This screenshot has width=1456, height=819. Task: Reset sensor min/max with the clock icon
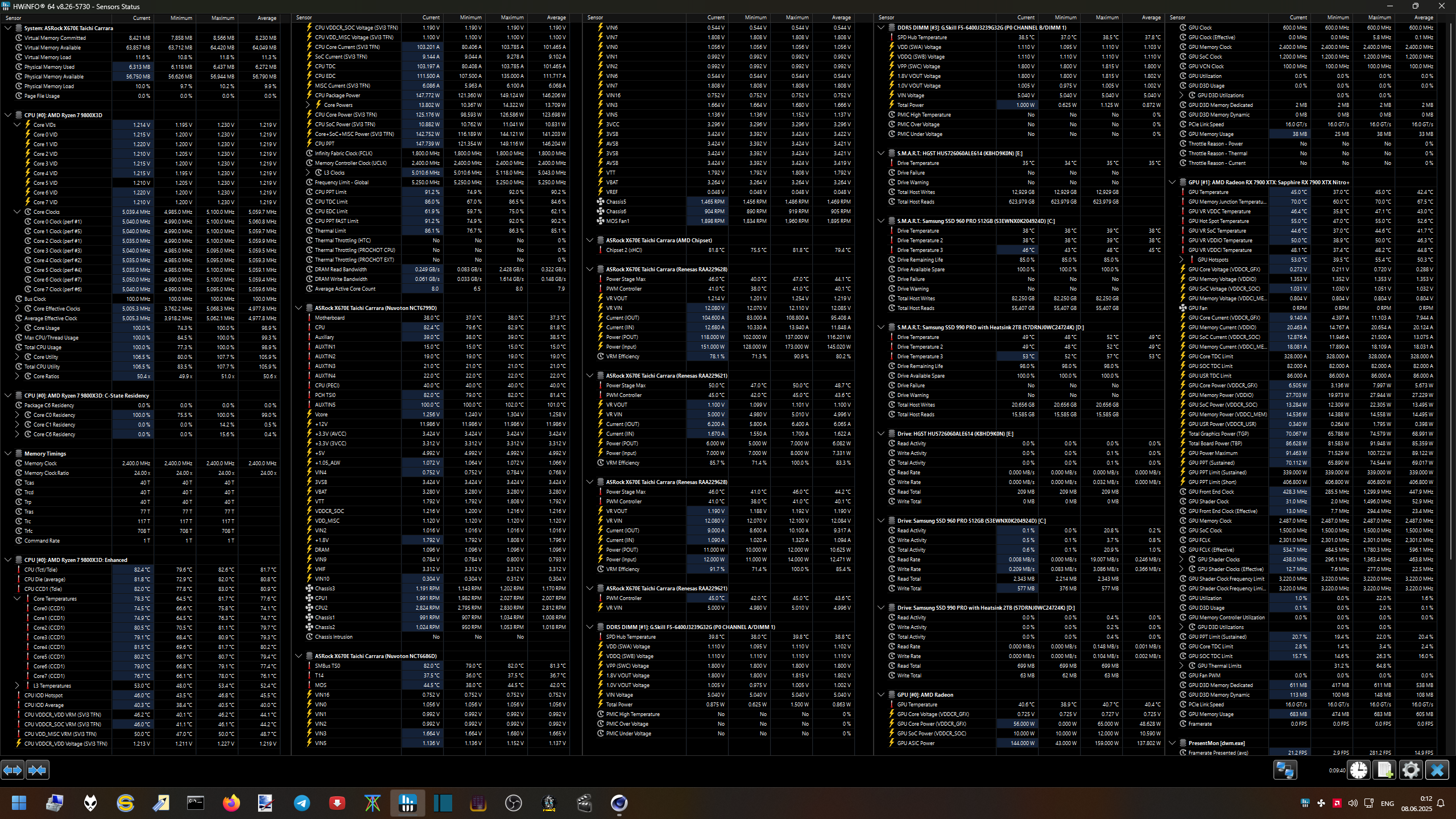(x=1359, y=770)
